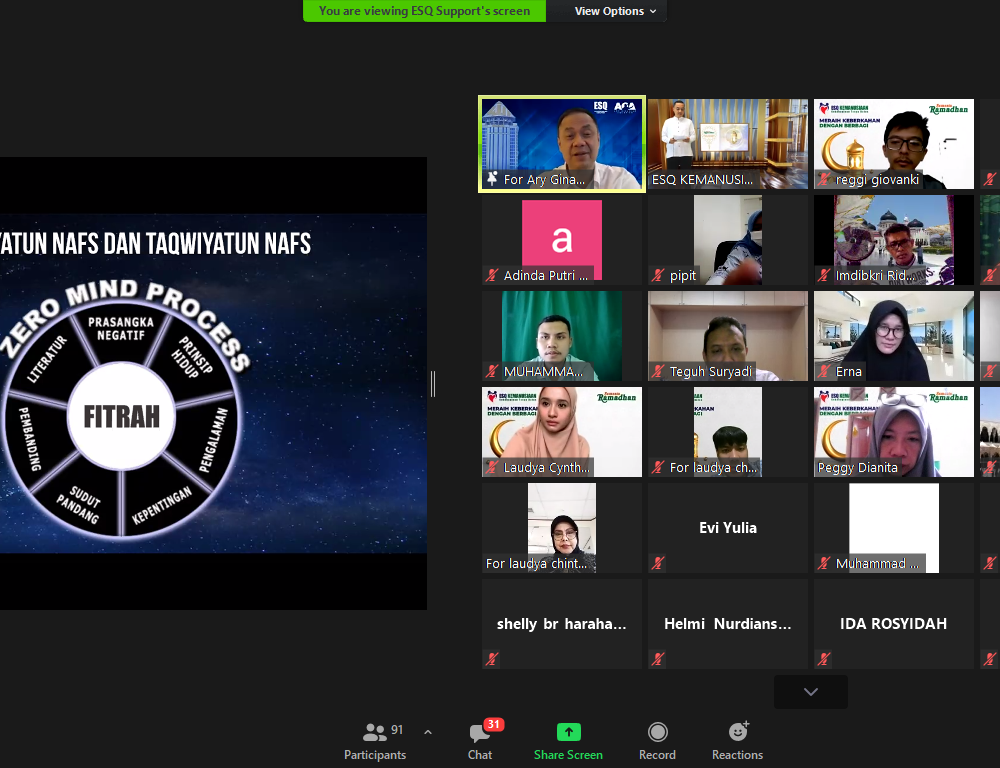This screenshot has width=1000, height=768.
Task: Click the pin icon on Ary Ginanjar's video
Action: 492,179
